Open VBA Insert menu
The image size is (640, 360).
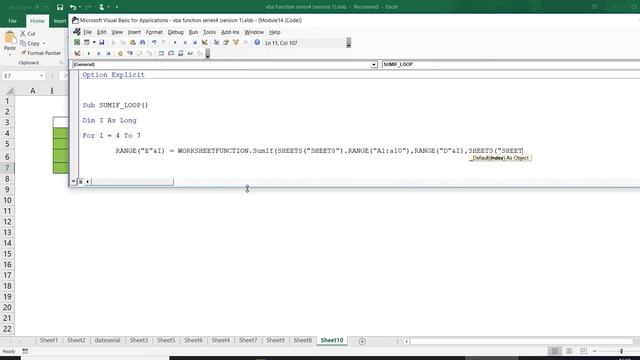(x=134, y=32)
